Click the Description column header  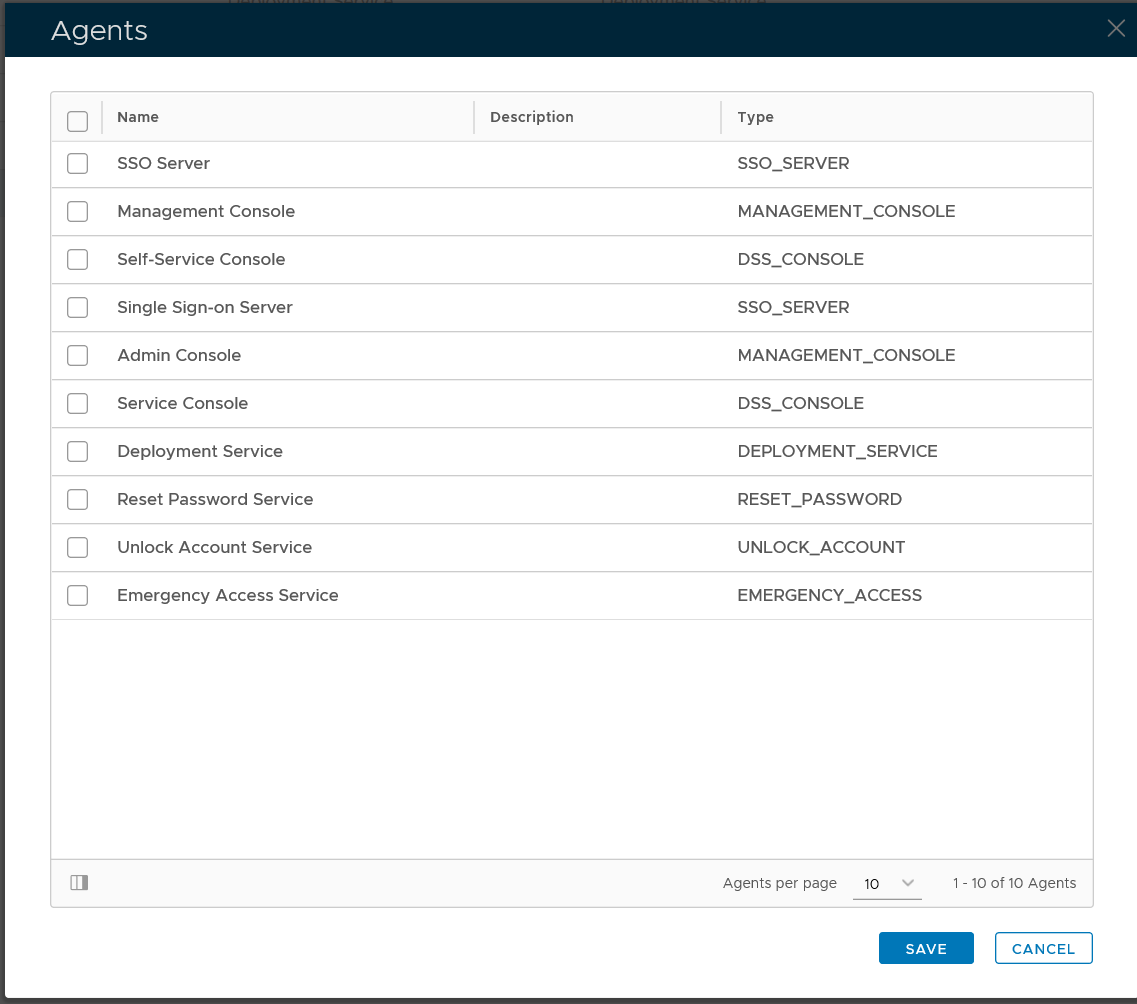coord(532,117)
